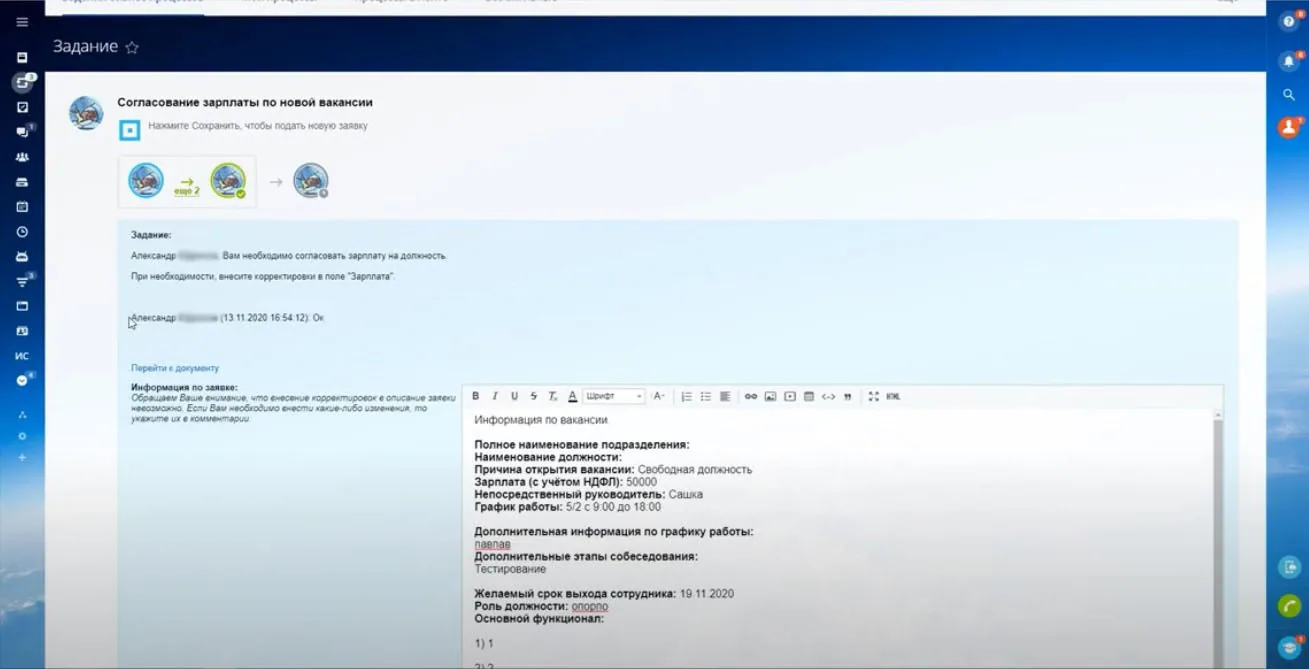Insert code block via toolbar
Viewport: 1309px width, 669px height.
828,396
